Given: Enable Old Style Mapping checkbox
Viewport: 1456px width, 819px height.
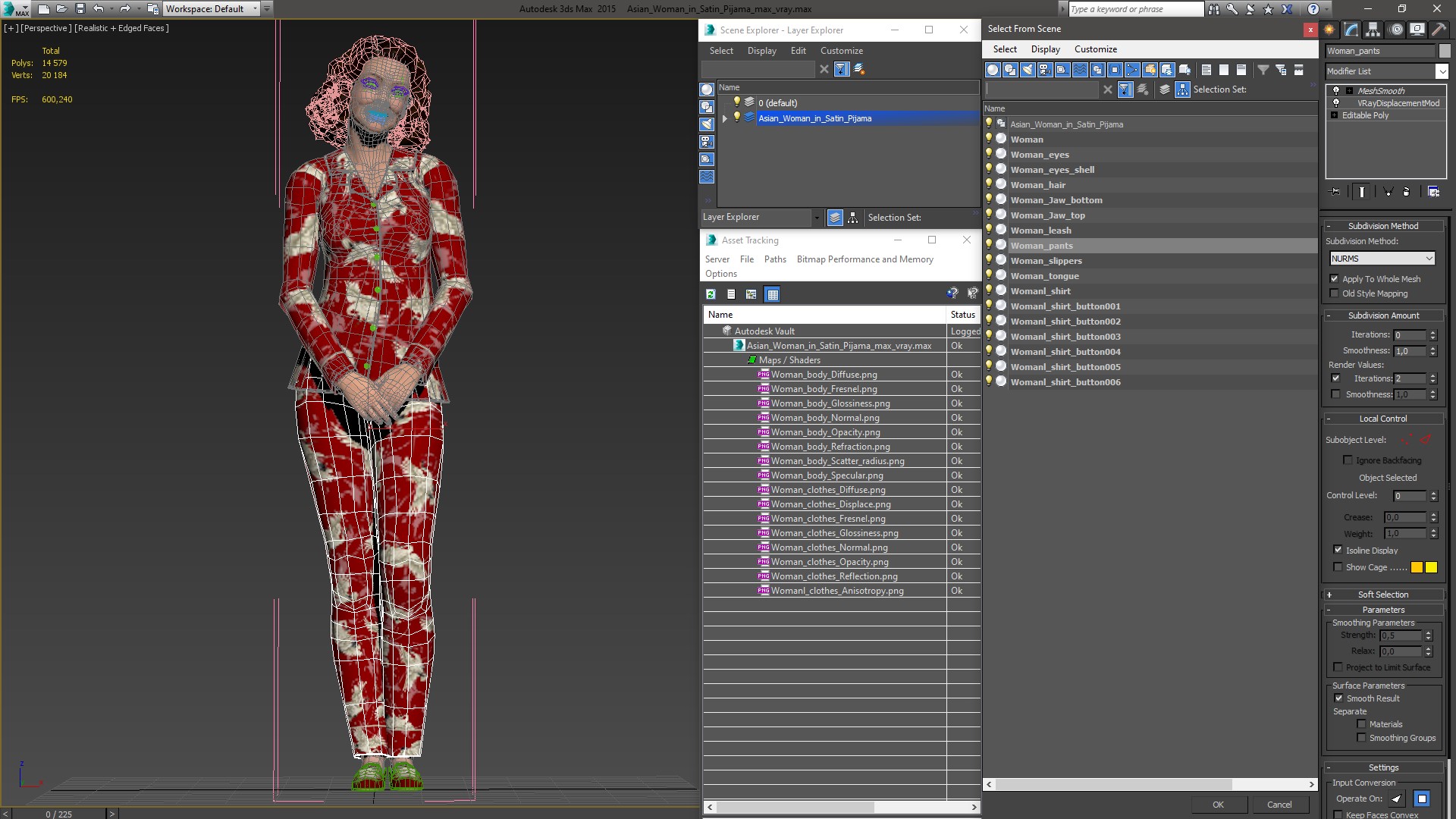Looking at the screenshot, I should click(x=1336, y=293).
